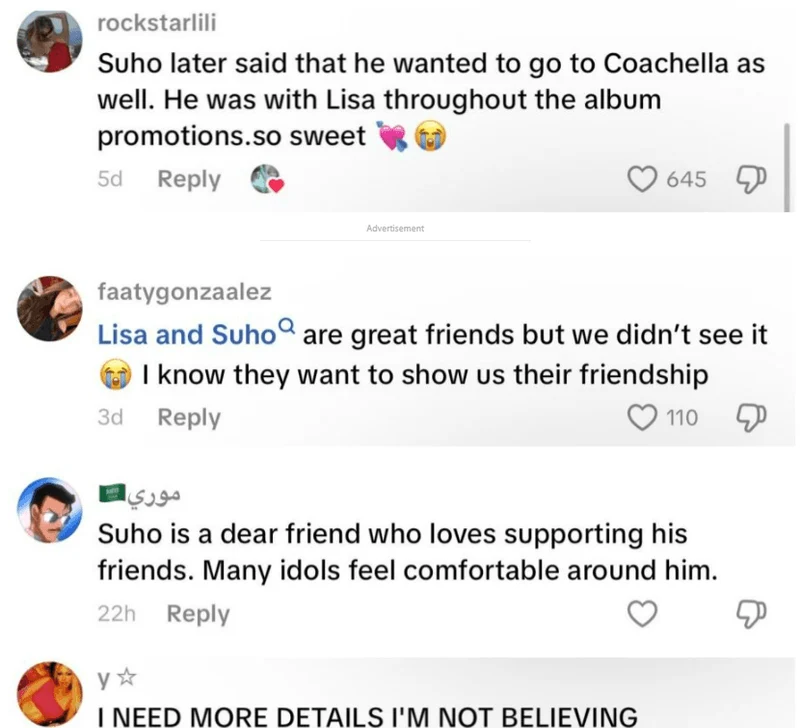The image size is (800, 728).
Task: Open the small reaction avatar next to rockstarlili's Reply
Action: coord(263,180)
